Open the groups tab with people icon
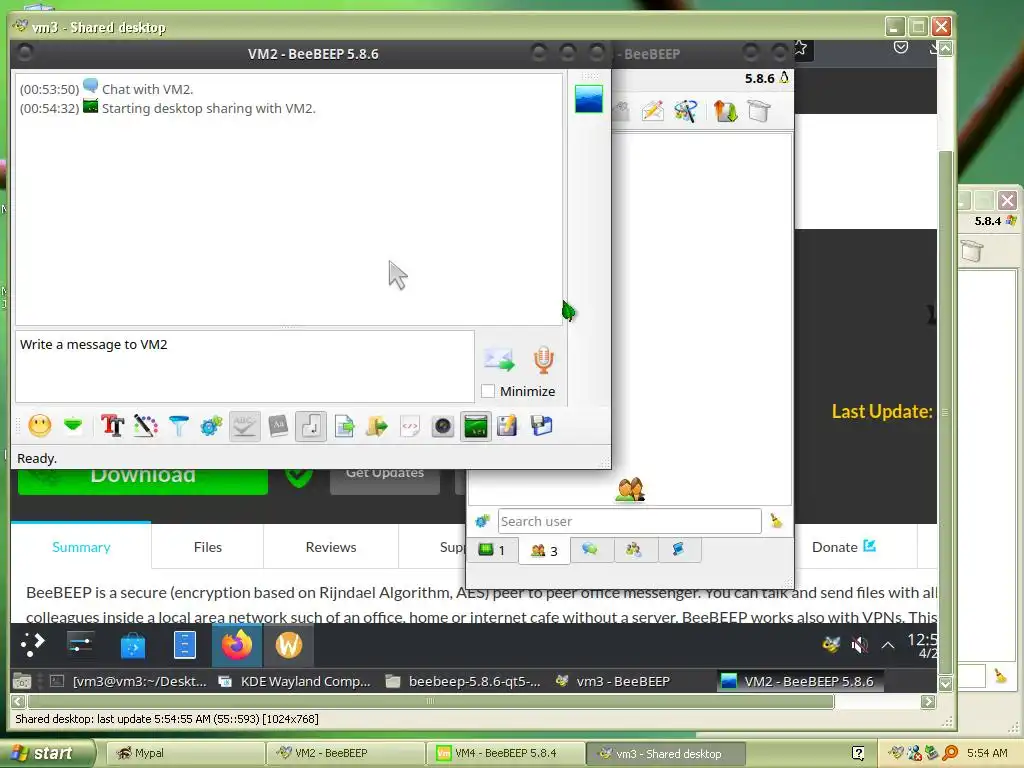This screenshot has width=1024, height=768. point(633,549)
